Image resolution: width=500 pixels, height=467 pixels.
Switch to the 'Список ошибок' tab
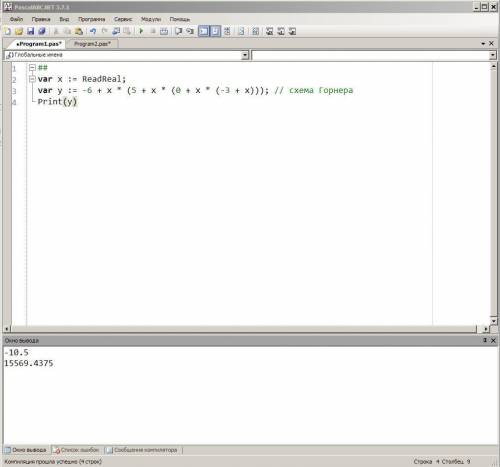point(77,450)
